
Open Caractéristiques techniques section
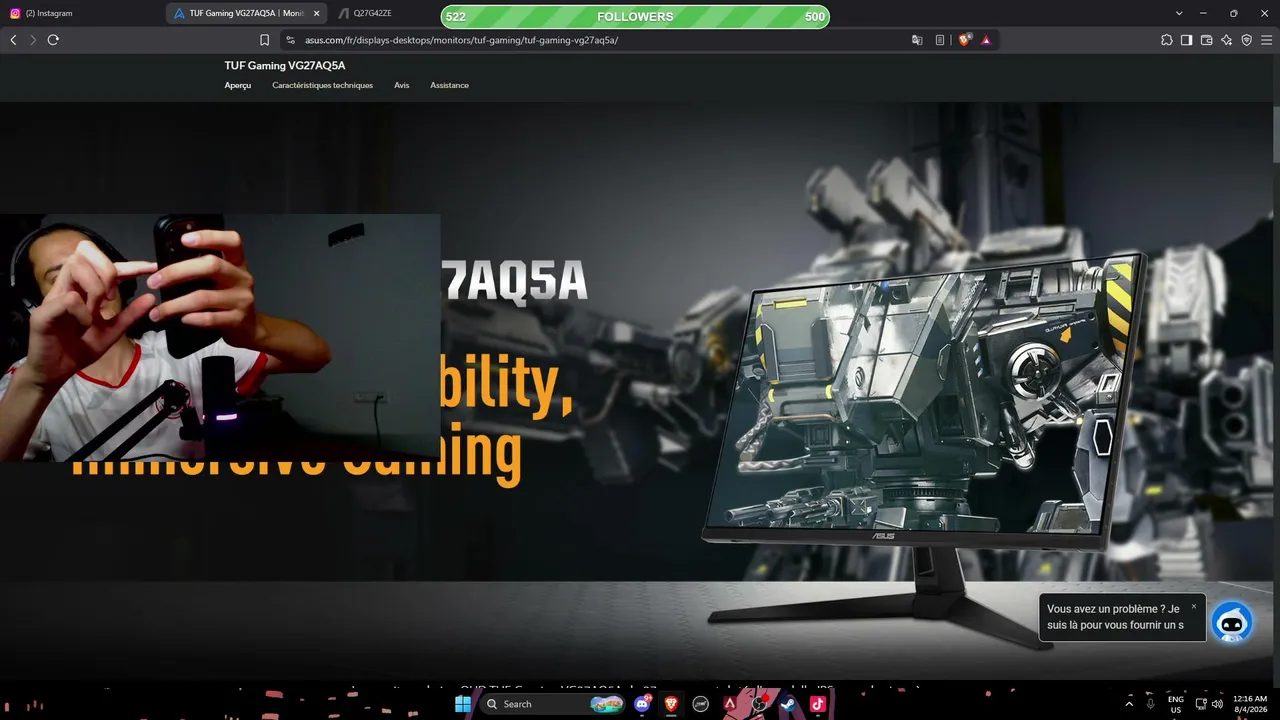pyautogui.click(x=322, y=85)
